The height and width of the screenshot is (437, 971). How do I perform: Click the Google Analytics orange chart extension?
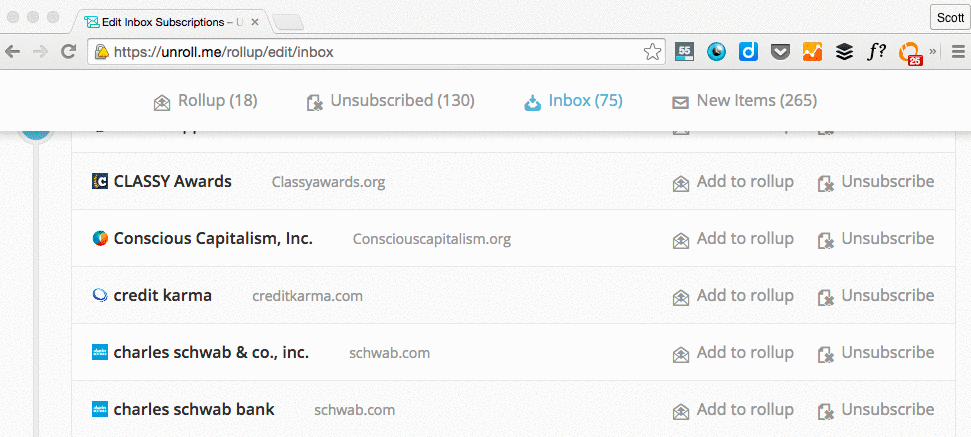click(x=812, y=52)
